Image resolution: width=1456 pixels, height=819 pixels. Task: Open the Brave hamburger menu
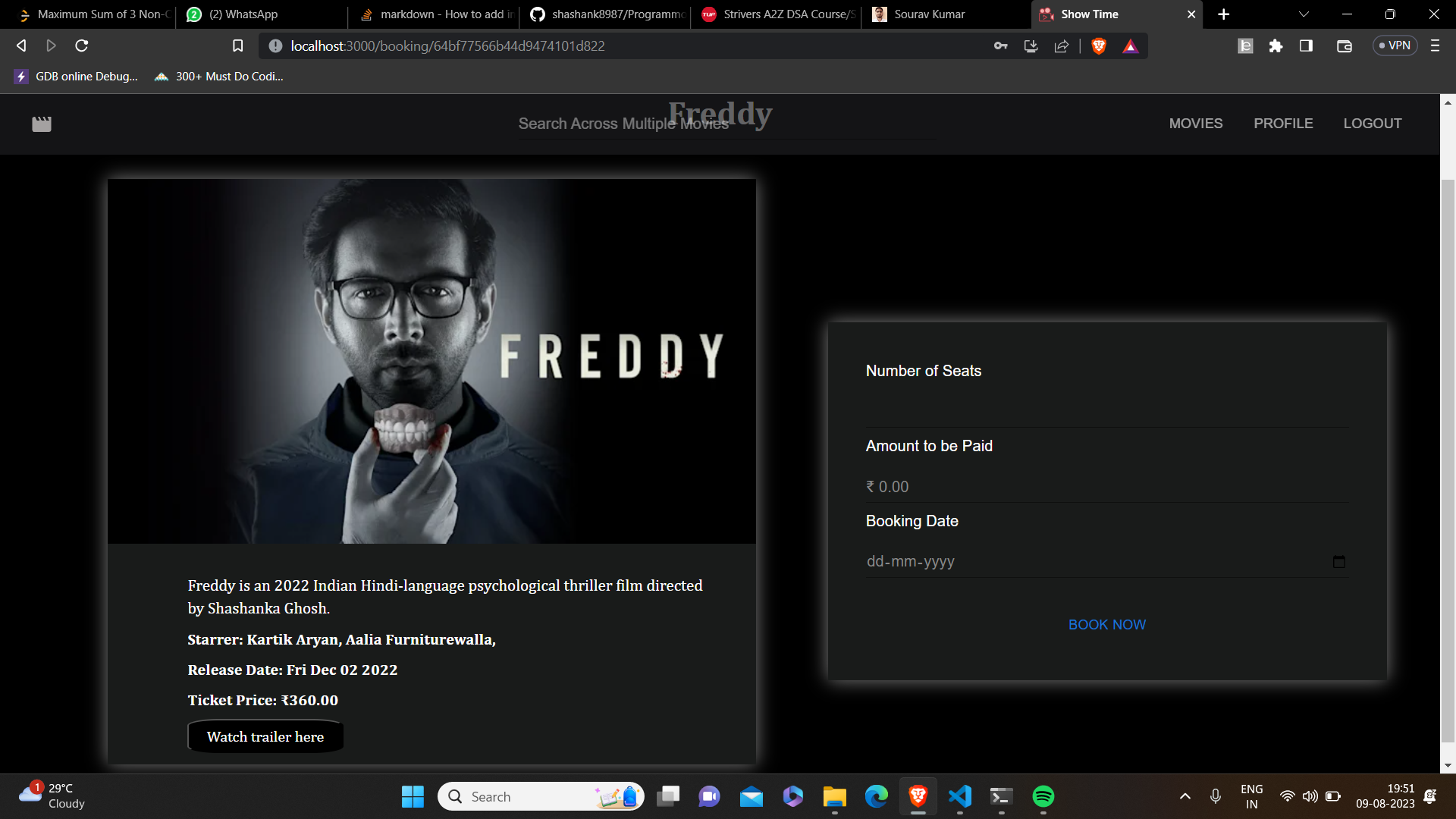(1435, 46)
